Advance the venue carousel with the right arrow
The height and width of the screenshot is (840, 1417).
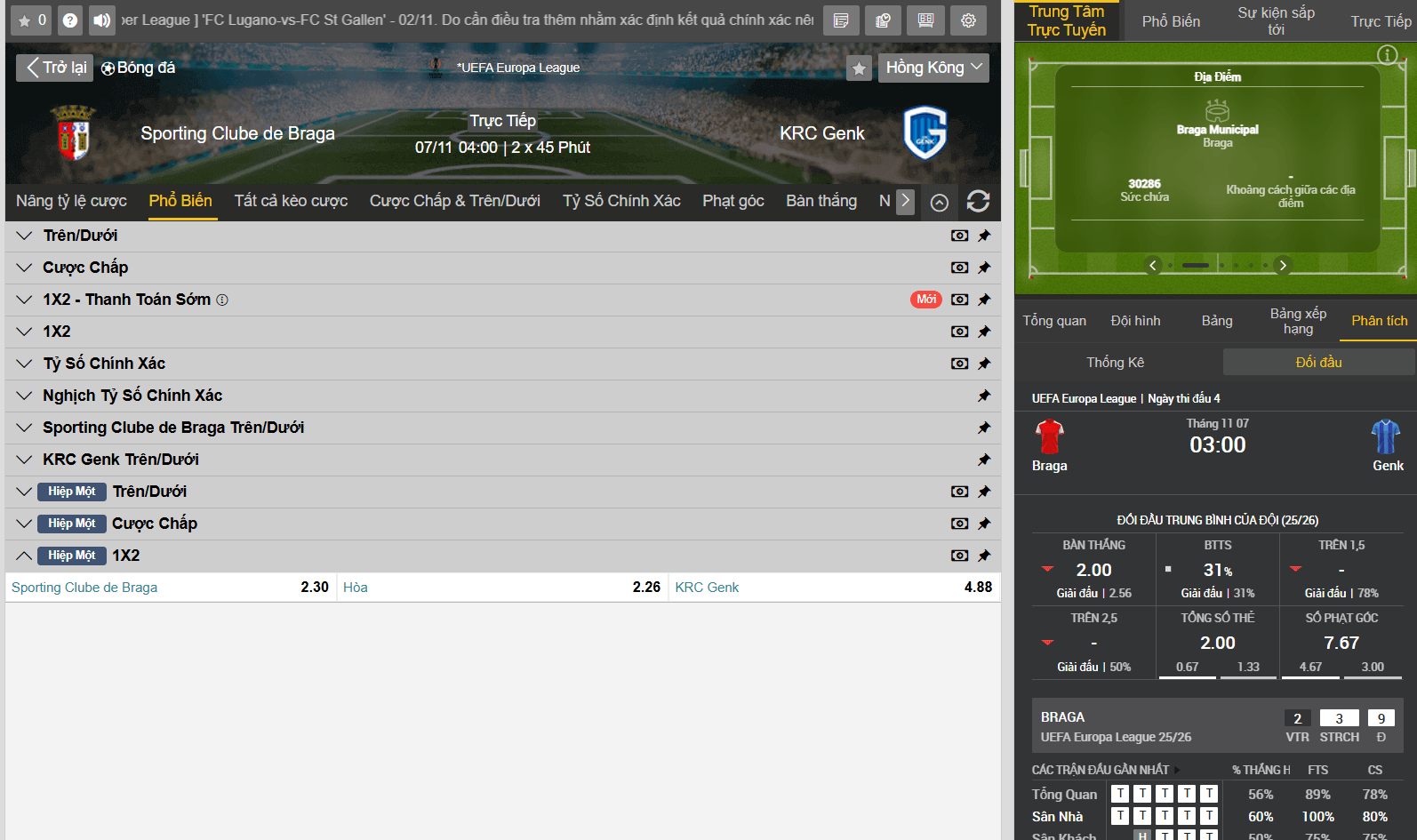1282,265
